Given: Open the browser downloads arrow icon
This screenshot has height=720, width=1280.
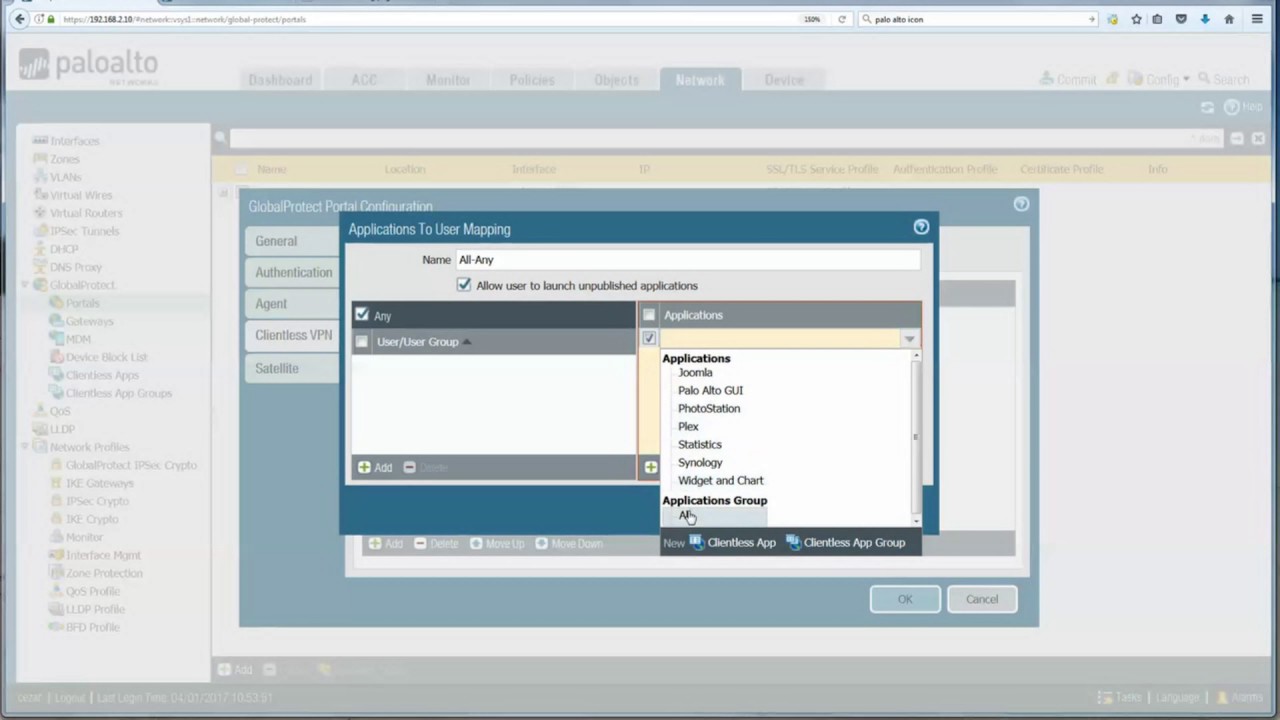Looking at the screenshot, I should 1205,19.
